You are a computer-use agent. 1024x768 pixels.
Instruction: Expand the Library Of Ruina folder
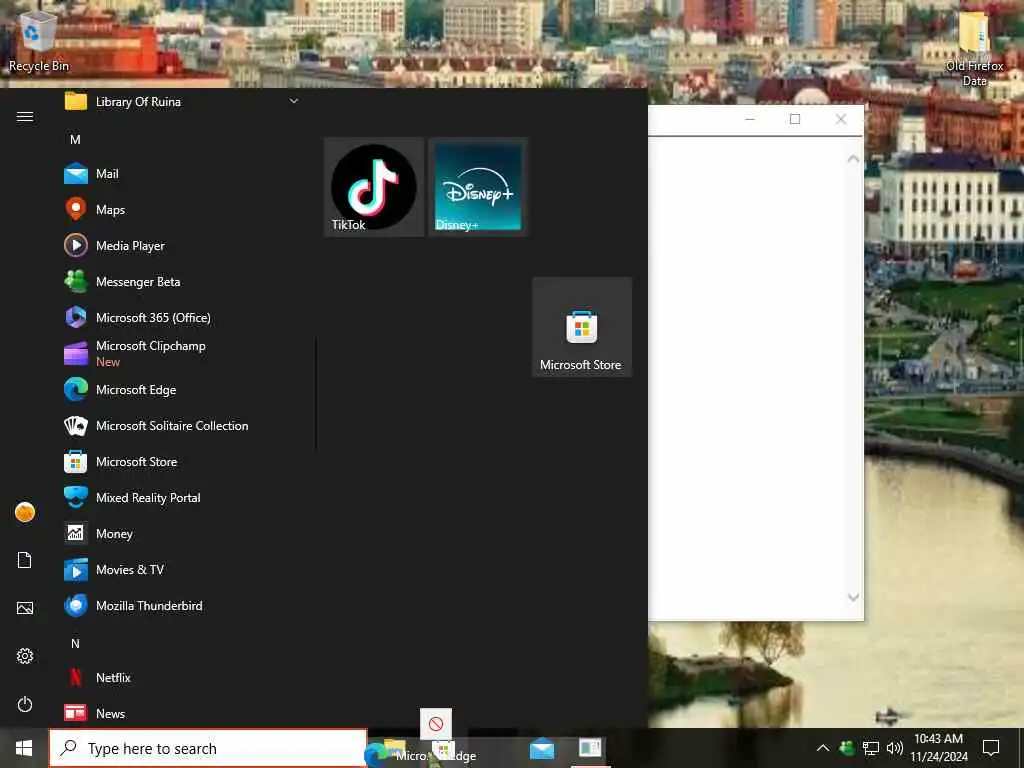182,102
